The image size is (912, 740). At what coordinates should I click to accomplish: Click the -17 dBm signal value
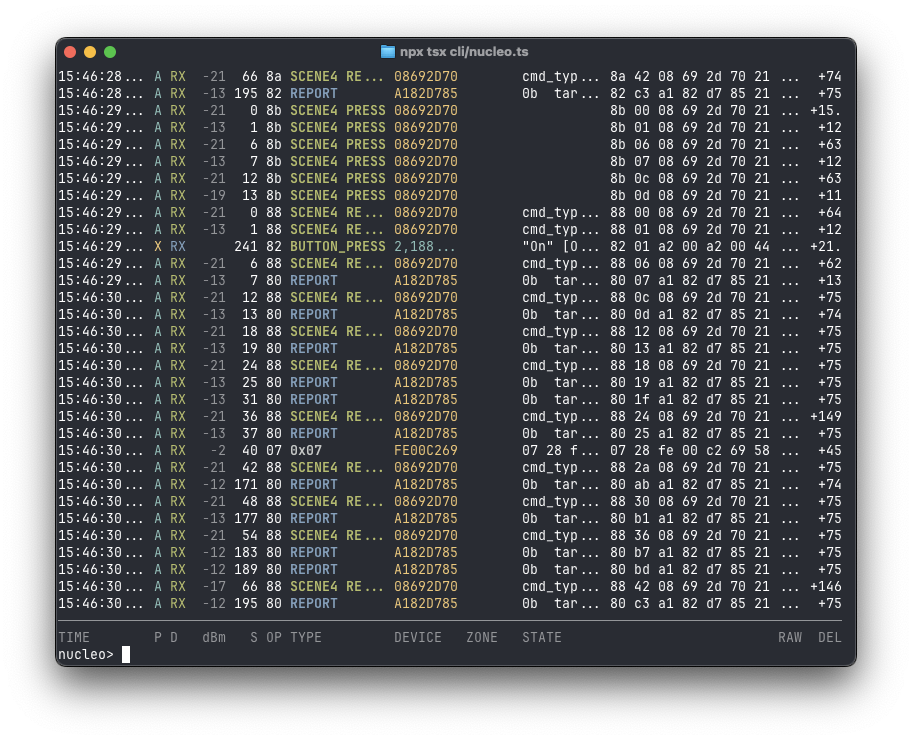point(214,586)
